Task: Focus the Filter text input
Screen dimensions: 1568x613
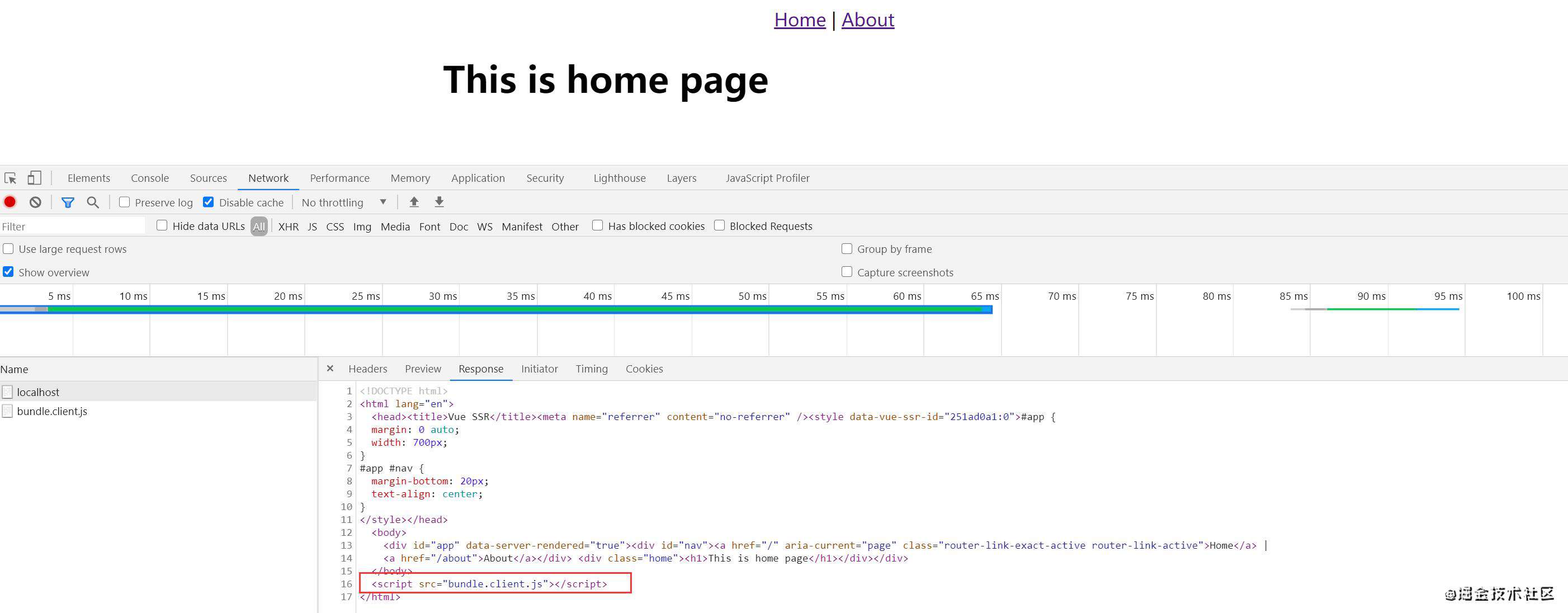Action: point(73,227)
